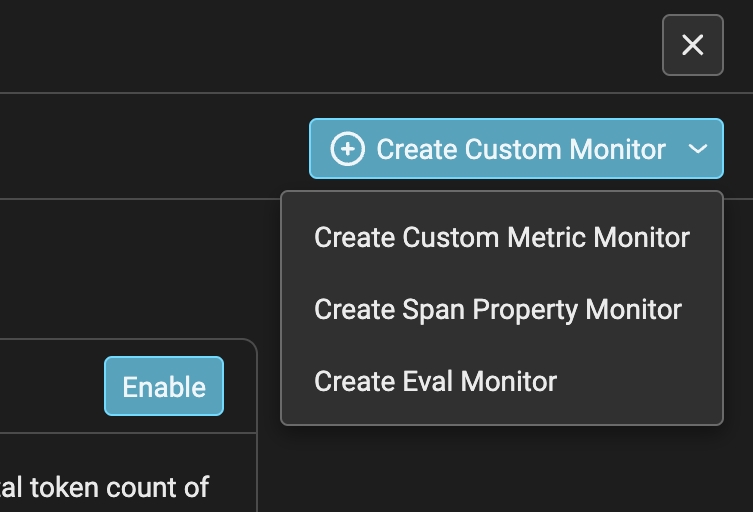Click the down arrow on the blue split button
This screenshot has width=753, height=512.
(698, 150)
